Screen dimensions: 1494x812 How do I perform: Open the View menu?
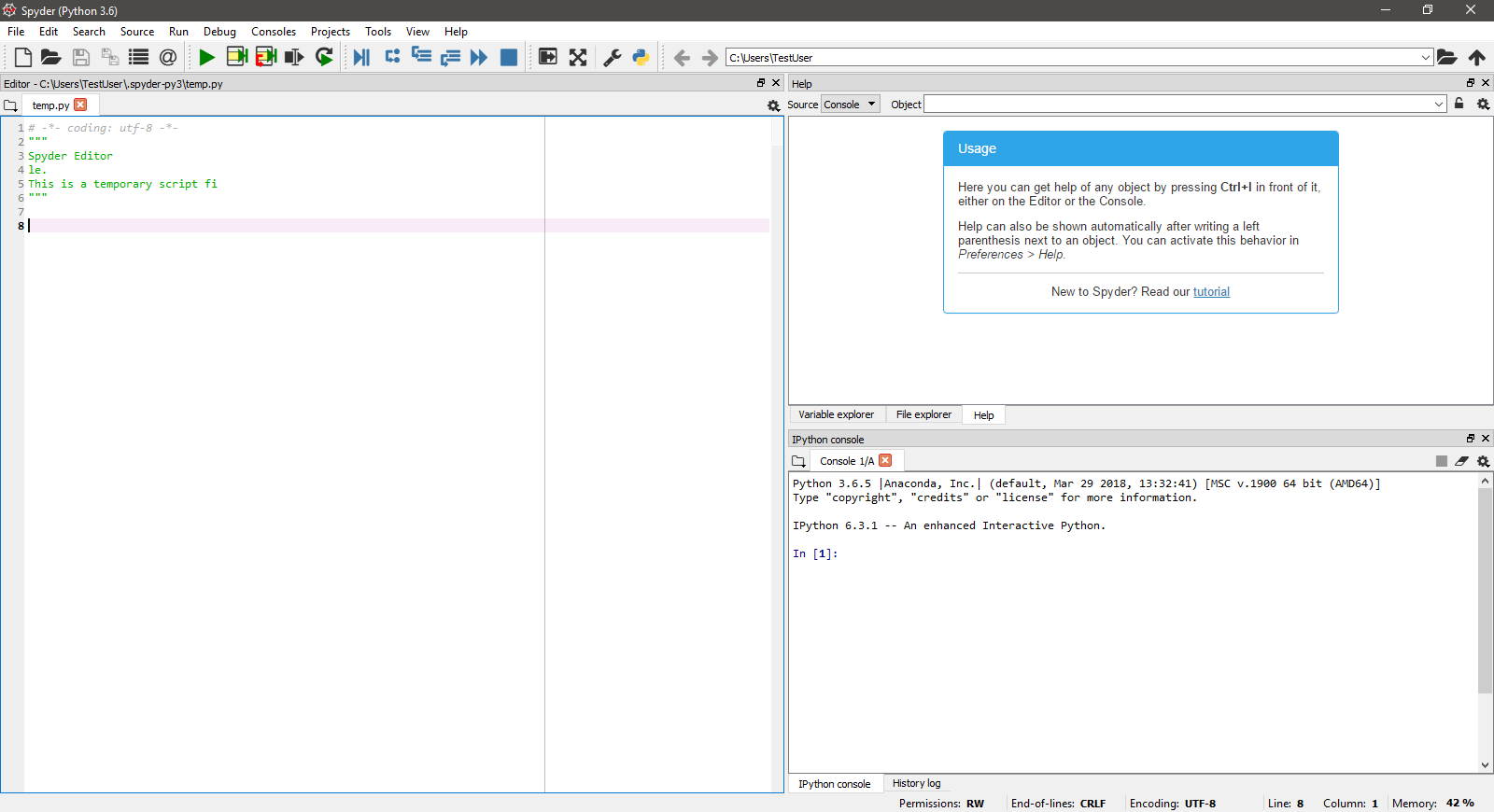417,32
